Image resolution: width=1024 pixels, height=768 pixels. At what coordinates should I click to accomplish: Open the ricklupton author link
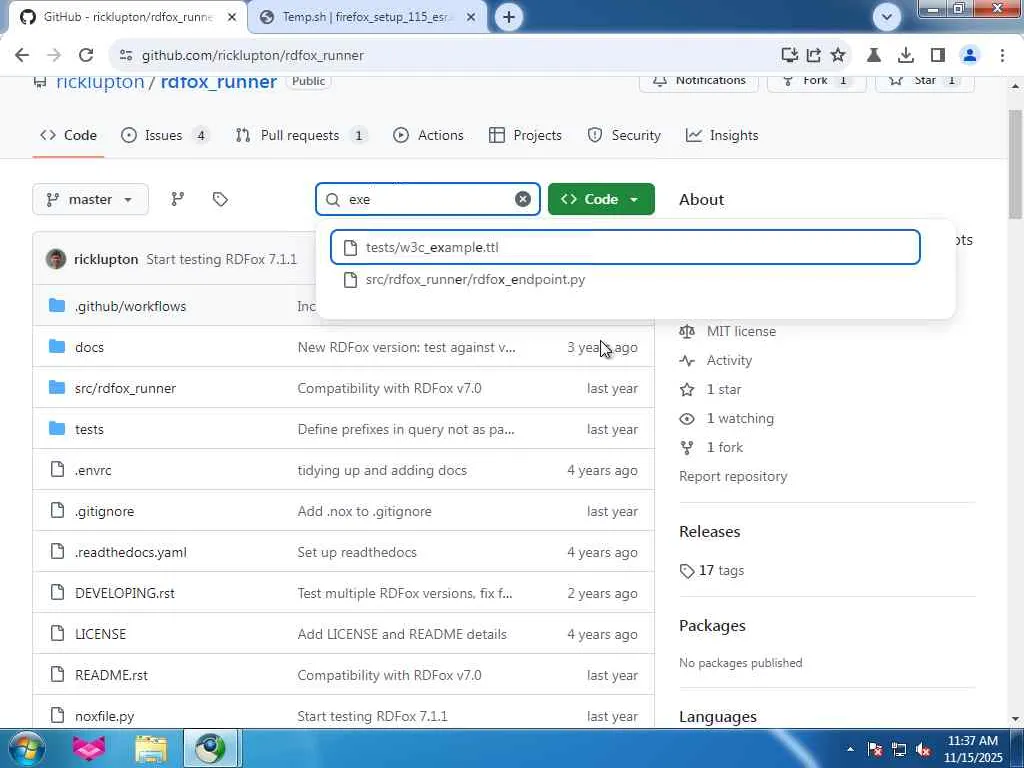(x=106, y=259)
